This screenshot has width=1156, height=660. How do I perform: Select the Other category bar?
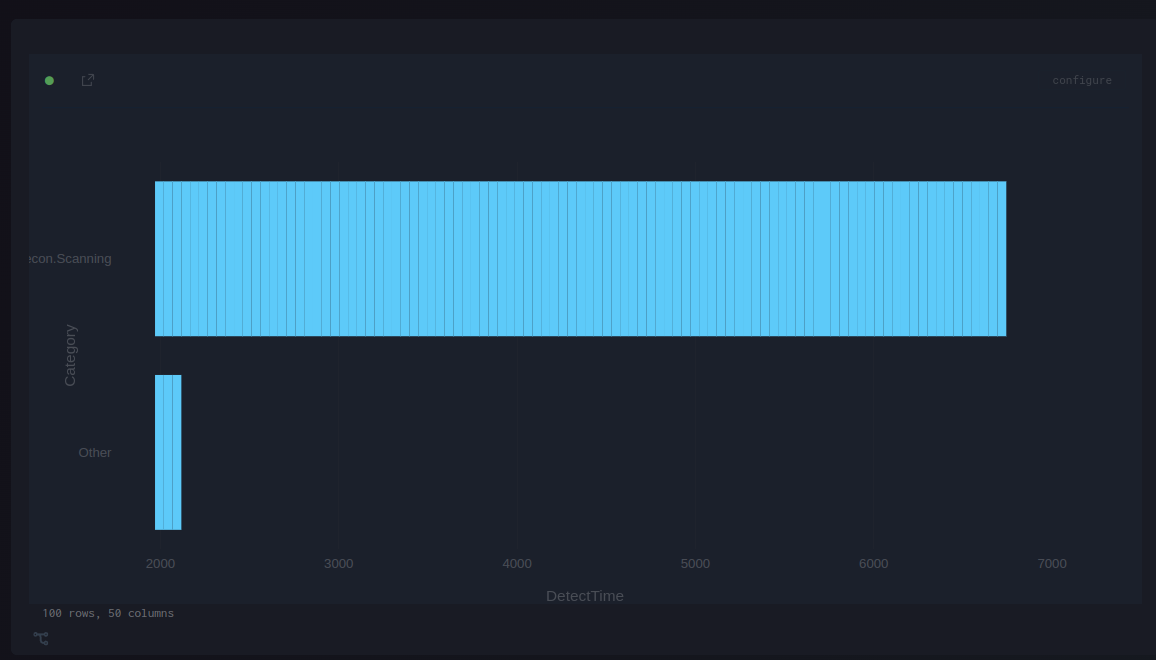point(168,453)
